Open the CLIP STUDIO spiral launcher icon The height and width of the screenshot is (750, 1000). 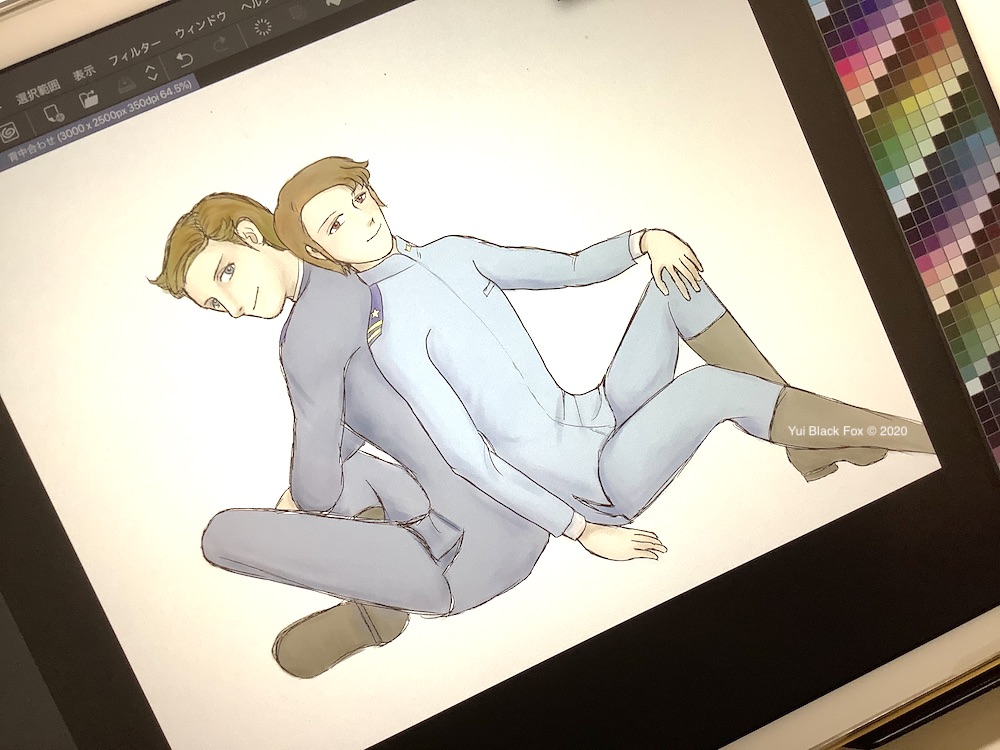coord(8,132)
